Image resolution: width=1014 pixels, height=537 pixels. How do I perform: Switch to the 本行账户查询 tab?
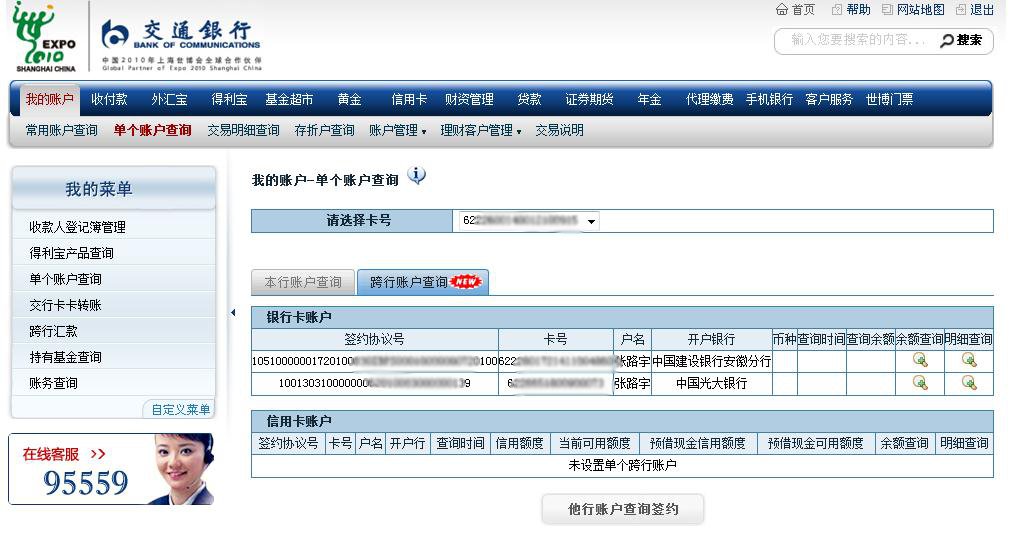(x=303, y=282)
